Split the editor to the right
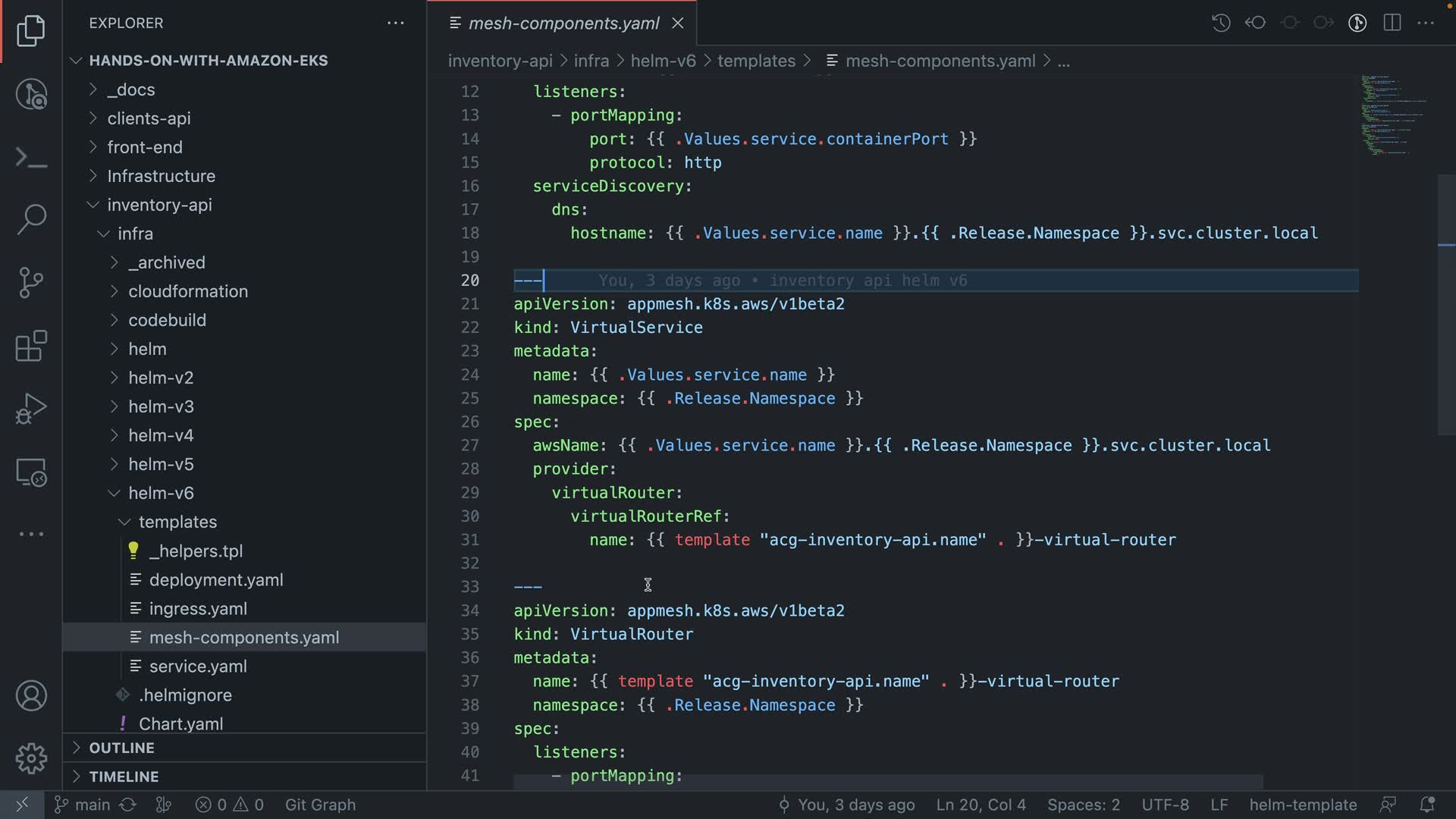 pos(1392,23)
